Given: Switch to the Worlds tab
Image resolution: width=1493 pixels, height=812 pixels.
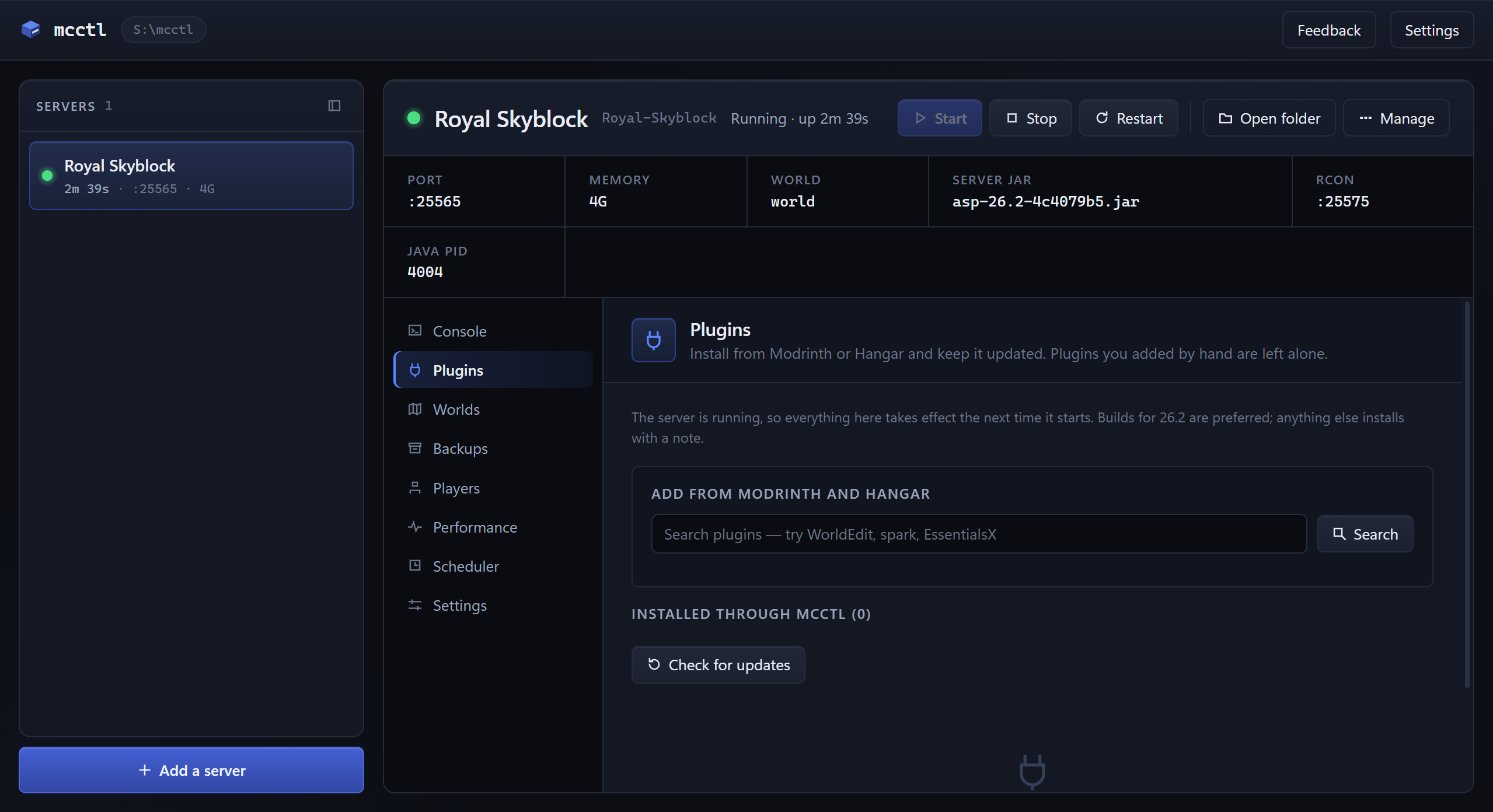Looking at the screenshot, I should point(493,409).
